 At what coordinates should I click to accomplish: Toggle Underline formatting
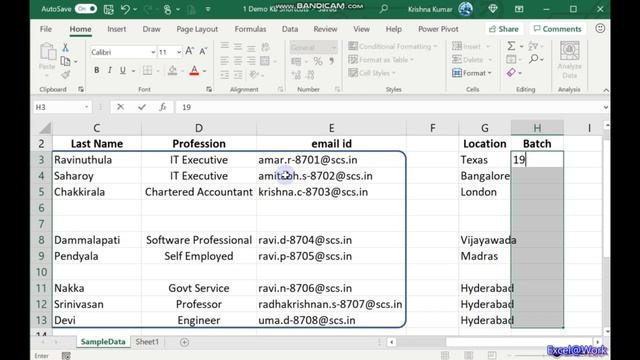pyautogui.click(x=122, y=71)
